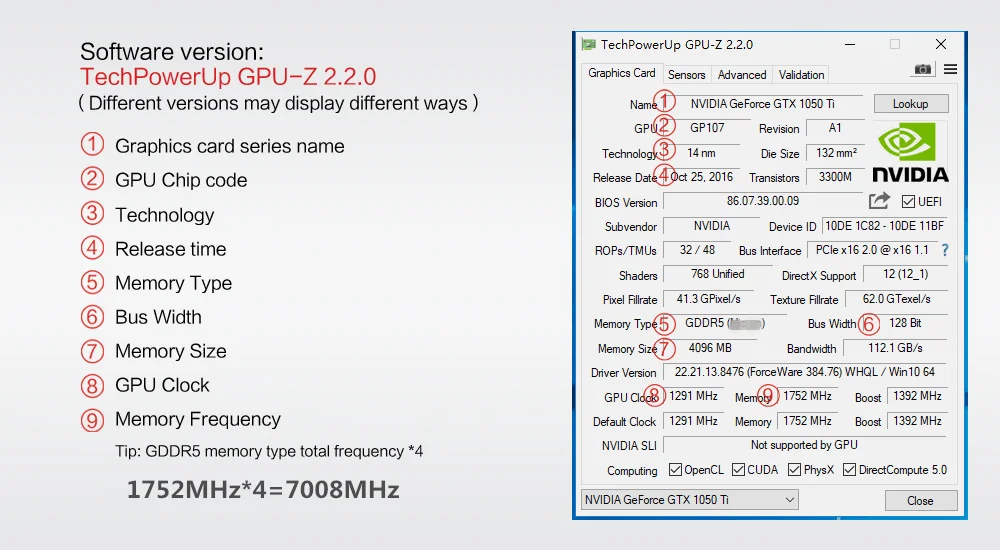Viewport: 1000px width, 550px height.
Task: Click the text '1752MHz*4=7008MHz'
Action: (x=263, y=490)
